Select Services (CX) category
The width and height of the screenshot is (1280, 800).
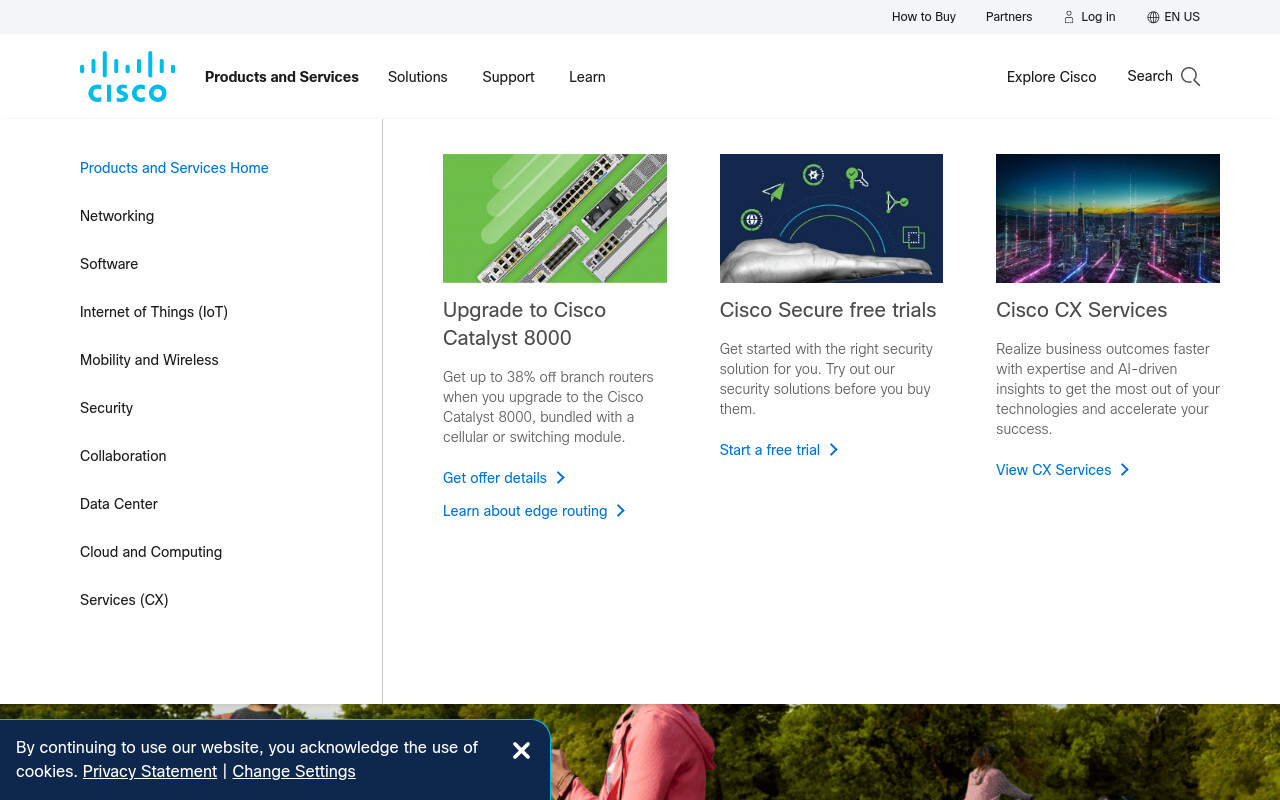click(124, 600)
